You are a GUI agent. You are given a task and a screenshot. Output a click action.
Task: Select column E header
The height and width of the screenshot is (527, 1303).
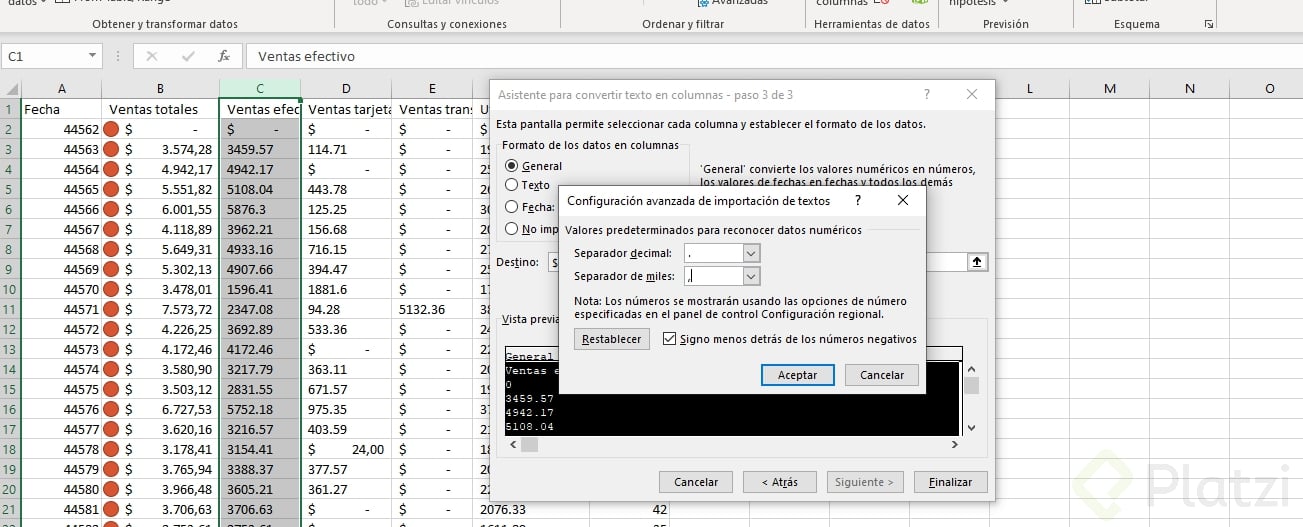point(432,89)
